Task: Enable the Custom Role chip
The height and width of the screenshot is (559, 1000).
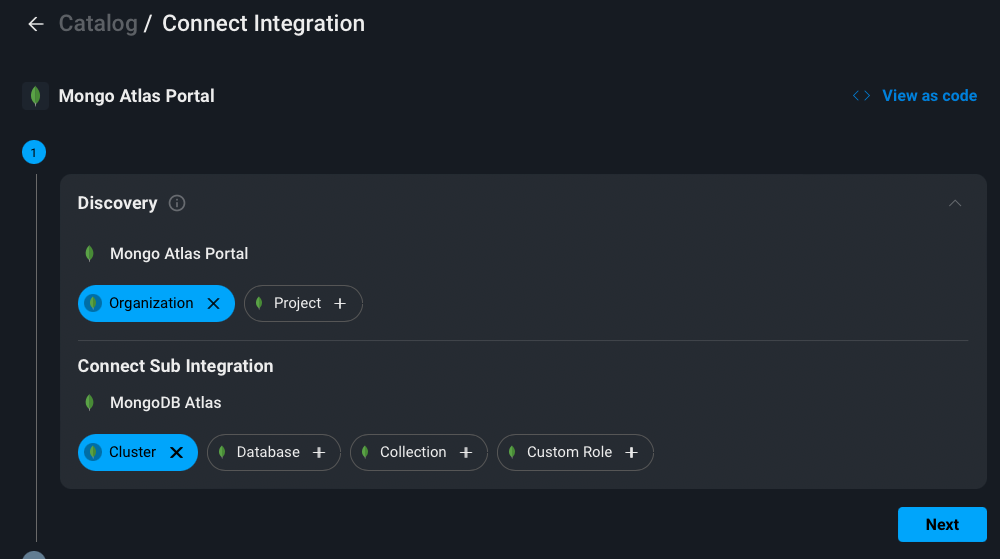Action: (569, 453)
